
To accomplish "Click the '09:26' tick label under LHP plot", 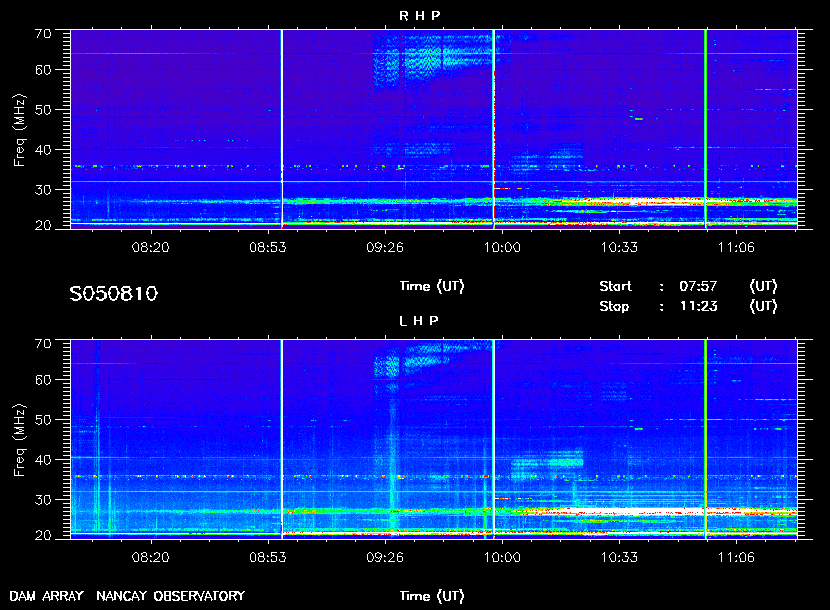I will click(385, 558).
